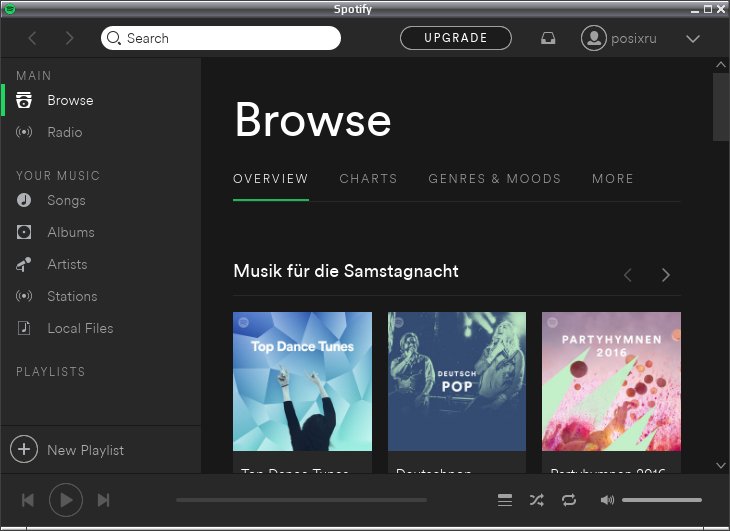Skip to next track
The image size is (730, 531).
(103, 500)
